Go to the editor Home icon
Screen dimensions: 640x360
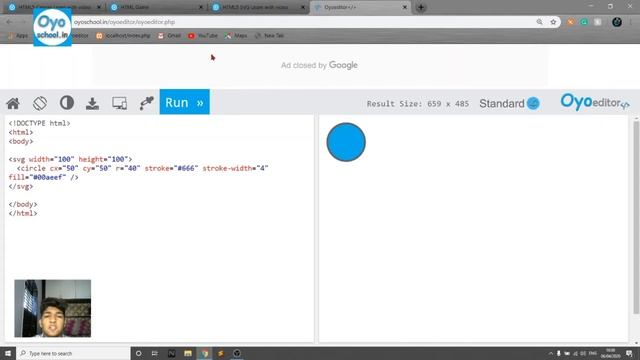pos(13,103)
